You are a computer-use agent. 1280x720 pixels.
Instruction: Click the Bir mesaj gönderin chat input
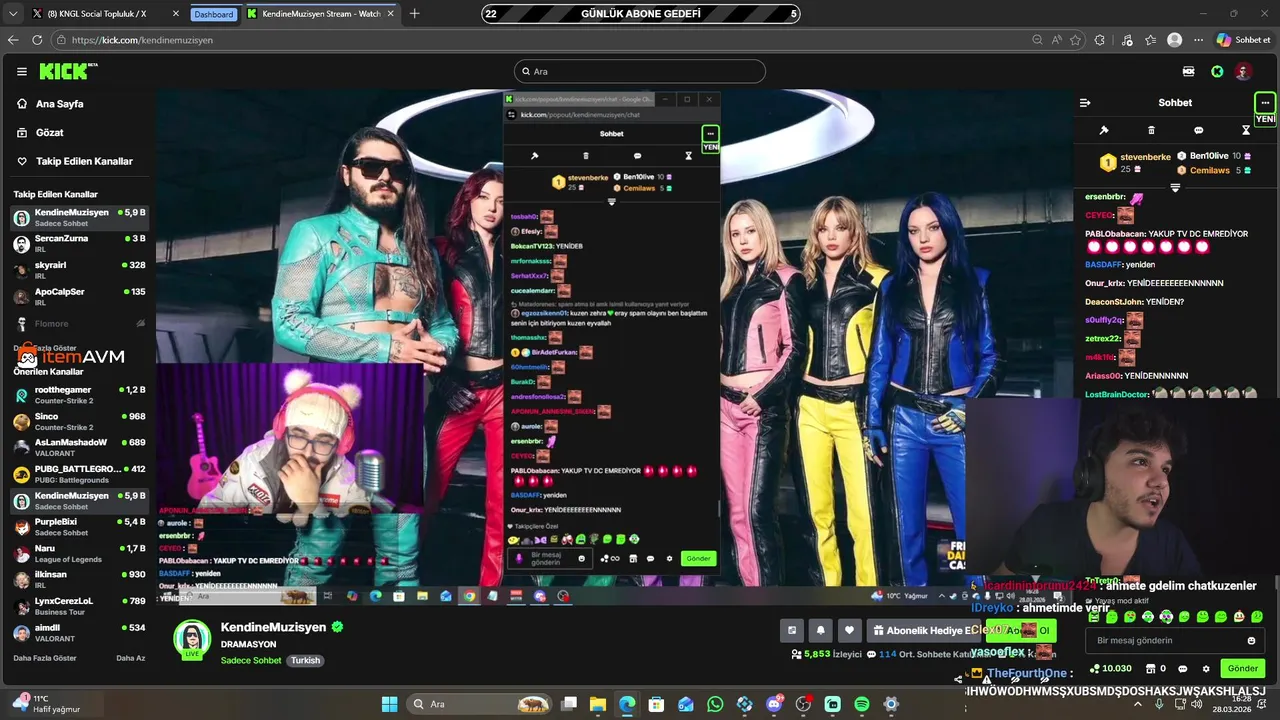(x=1174, y=641)
